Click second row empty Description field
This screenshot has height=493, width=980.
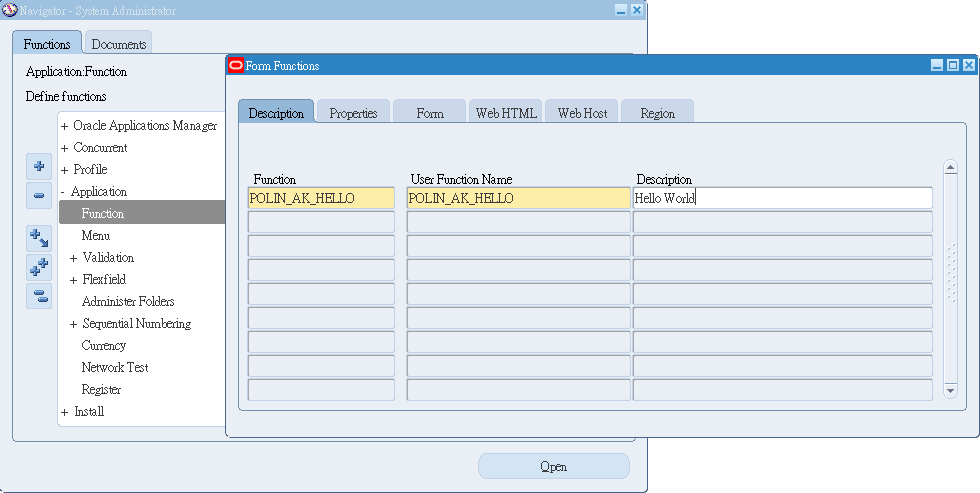pos(782,222)
